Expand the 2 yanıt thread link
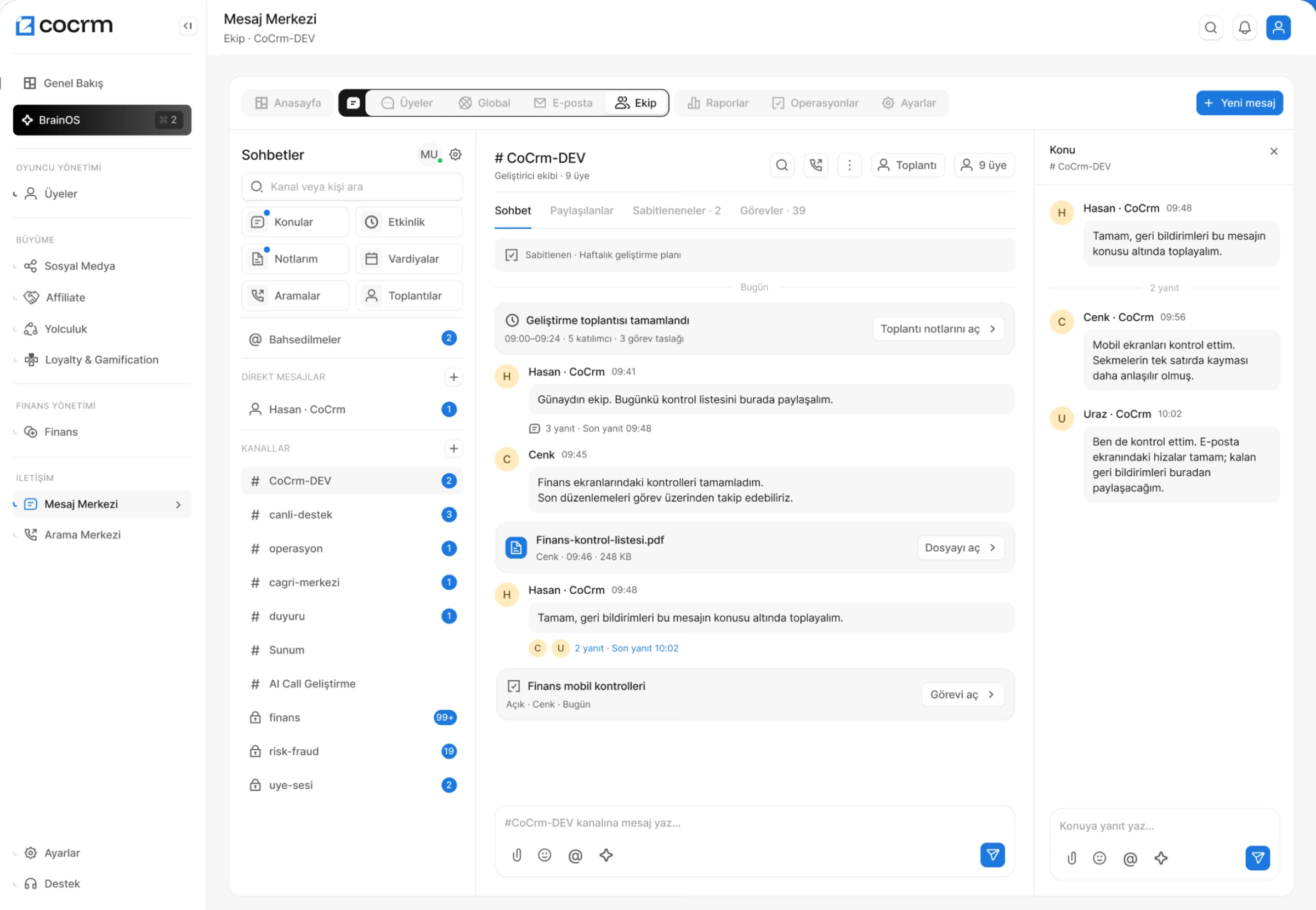Image resolution: width=1316 pixels, height=910 pixels. (626, 648)
